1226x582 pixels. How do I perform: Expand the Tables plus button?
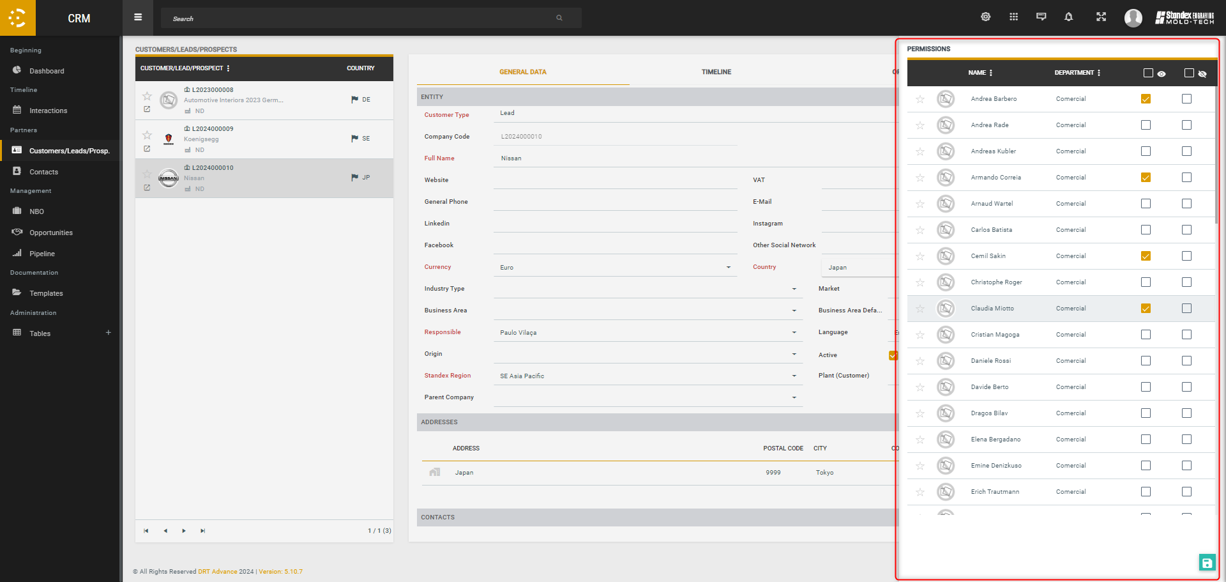[108, 333]
